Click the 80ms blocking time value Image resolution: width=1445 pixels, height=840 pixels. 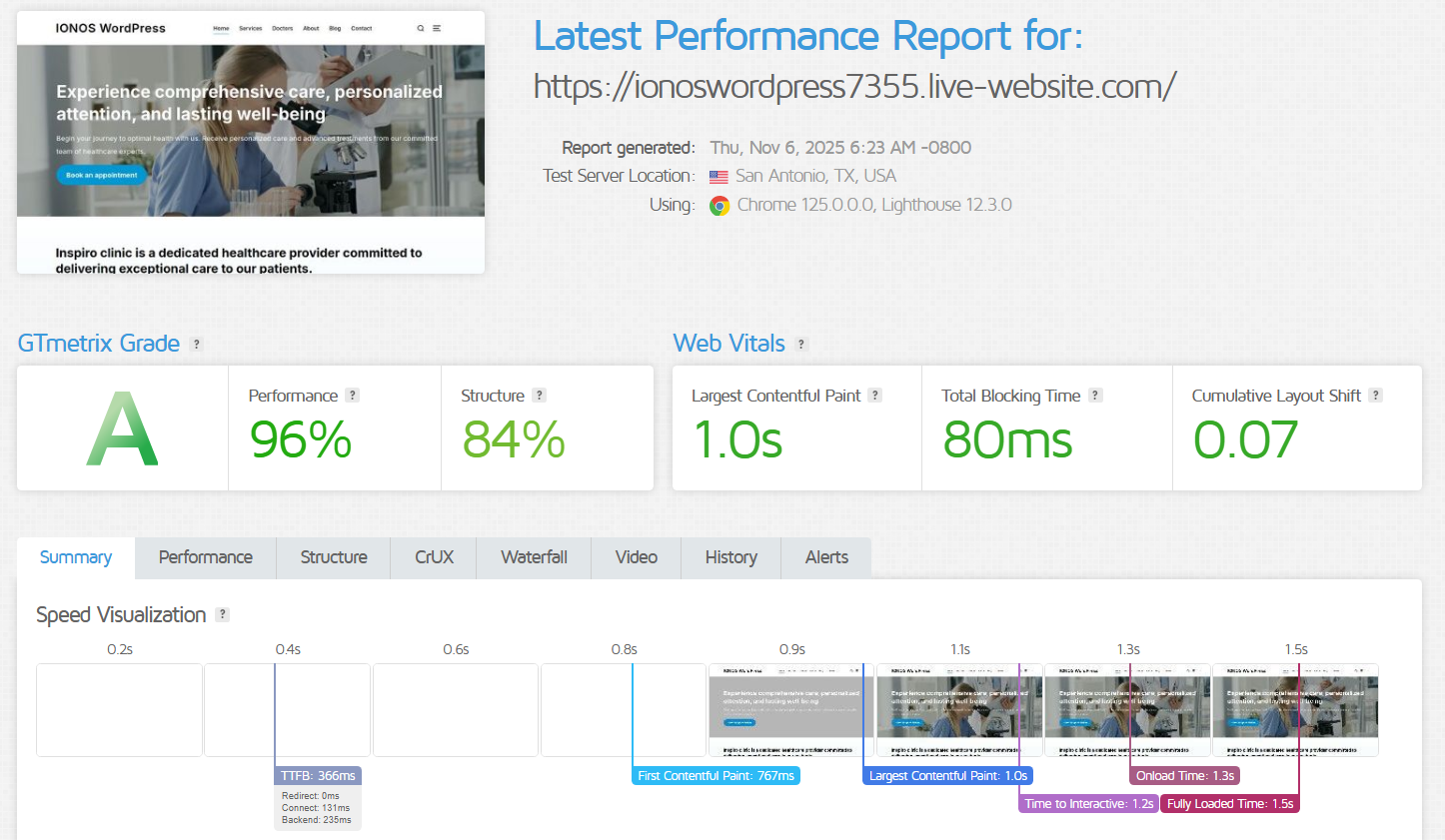click(1007, 440)
